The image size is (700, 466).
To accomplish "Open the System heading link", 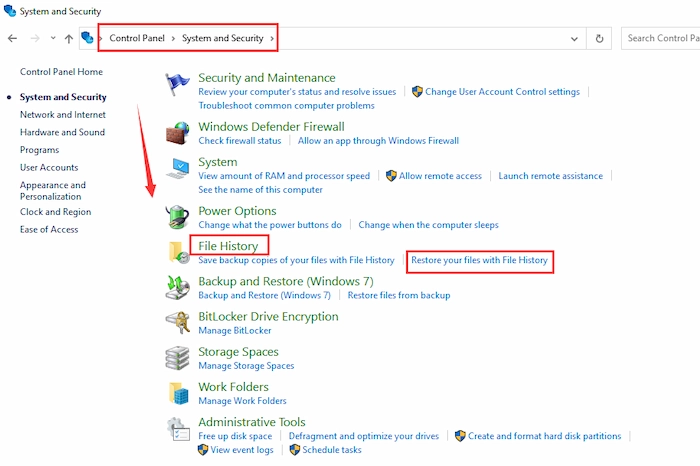I will click(x=218, y=162).
